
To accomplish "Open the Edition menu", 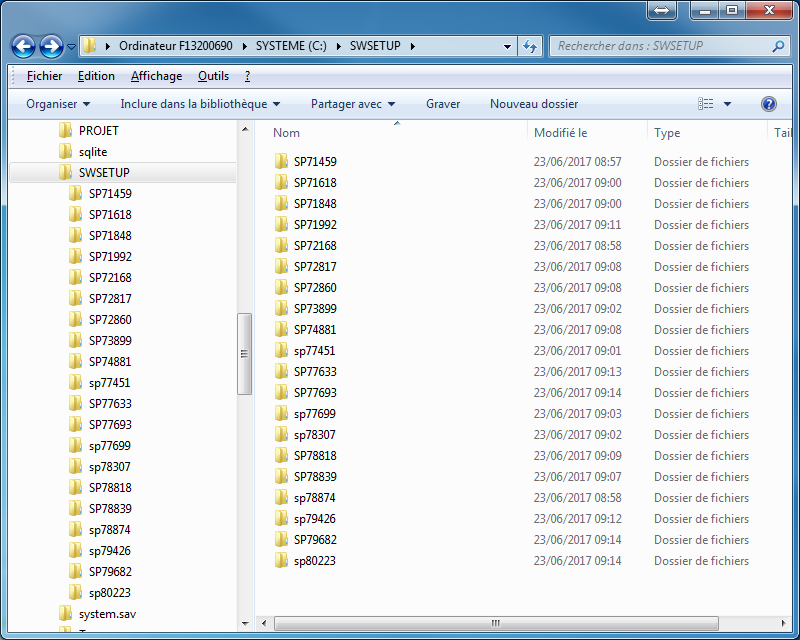I will [96, 76].
